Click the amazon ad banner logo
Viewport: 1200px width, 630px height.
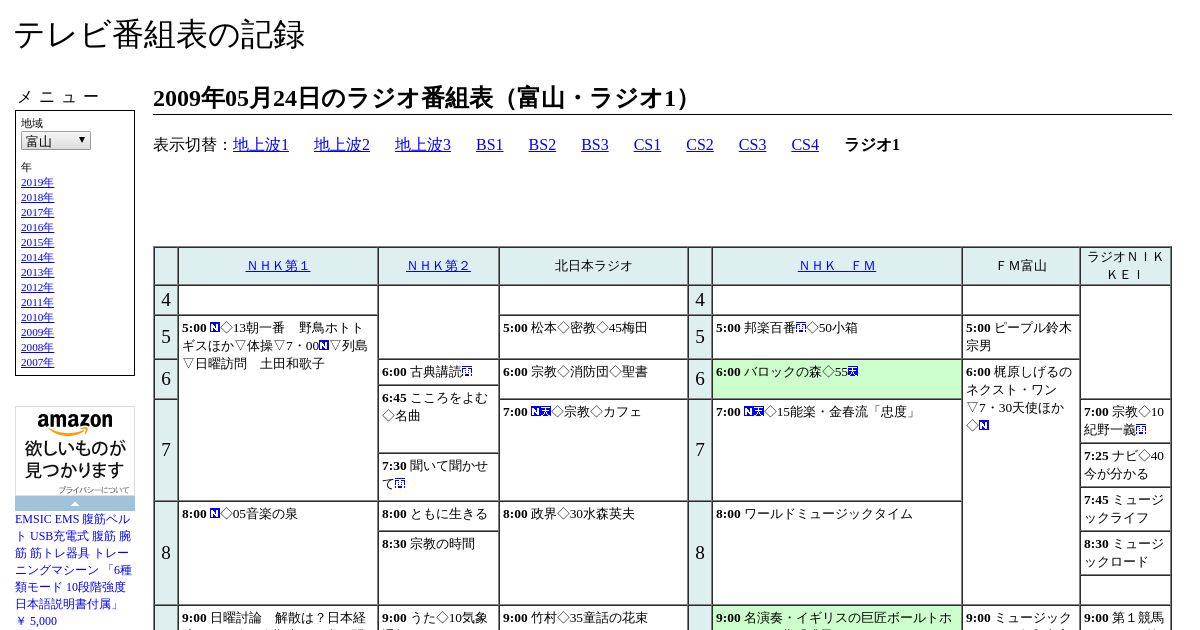coord(75,424)
